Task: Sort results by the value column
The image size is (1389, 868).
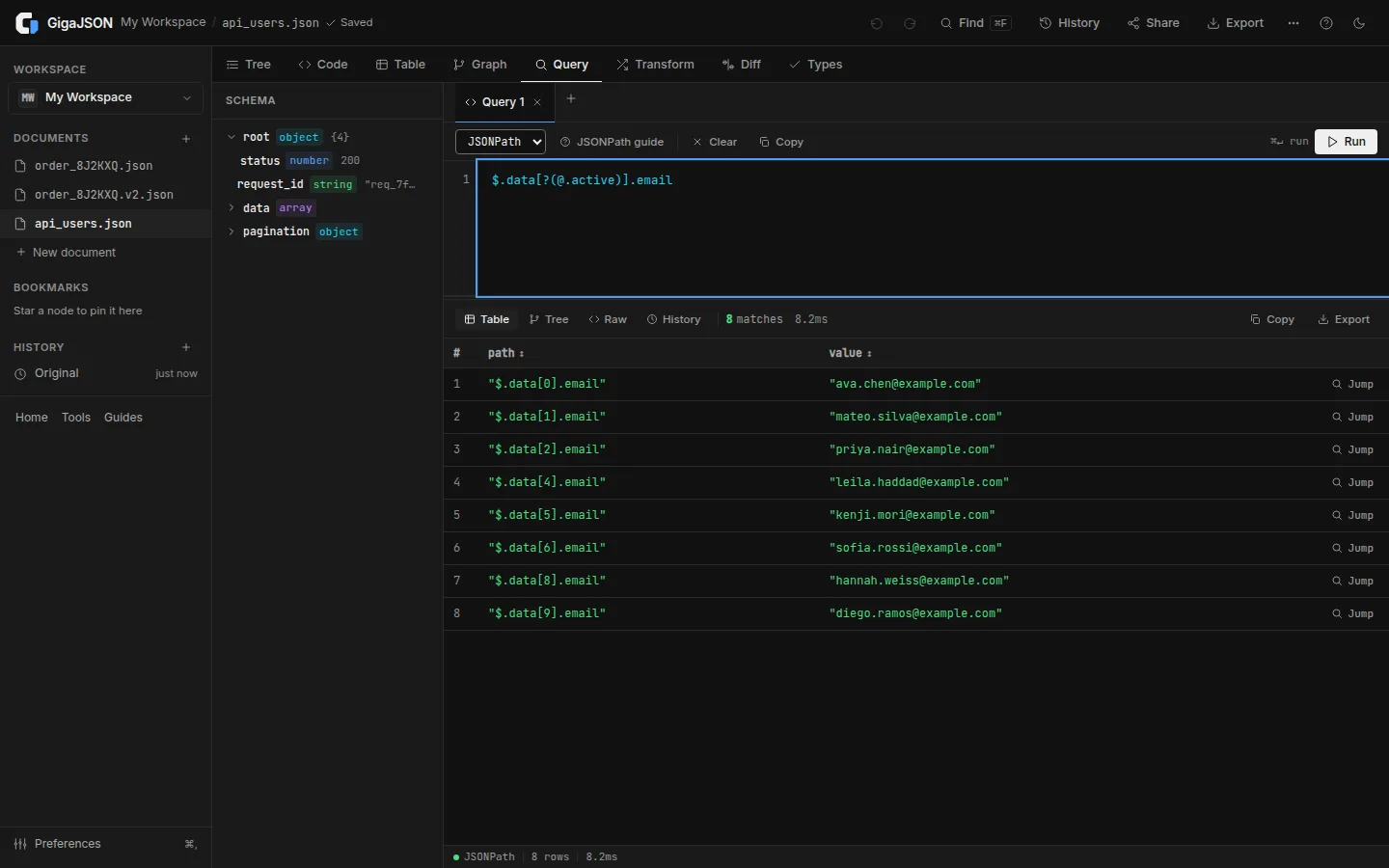Action: pyautogui.click(x=851, y=353)
